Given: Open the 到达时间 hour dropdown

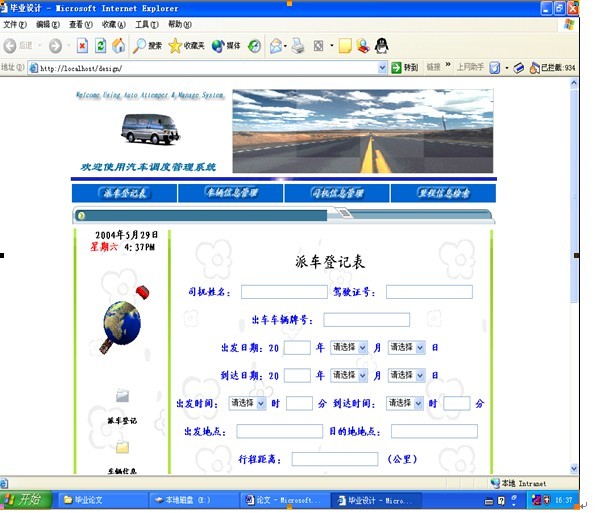Looking at the screenshot, I should (x=405, y=403).
